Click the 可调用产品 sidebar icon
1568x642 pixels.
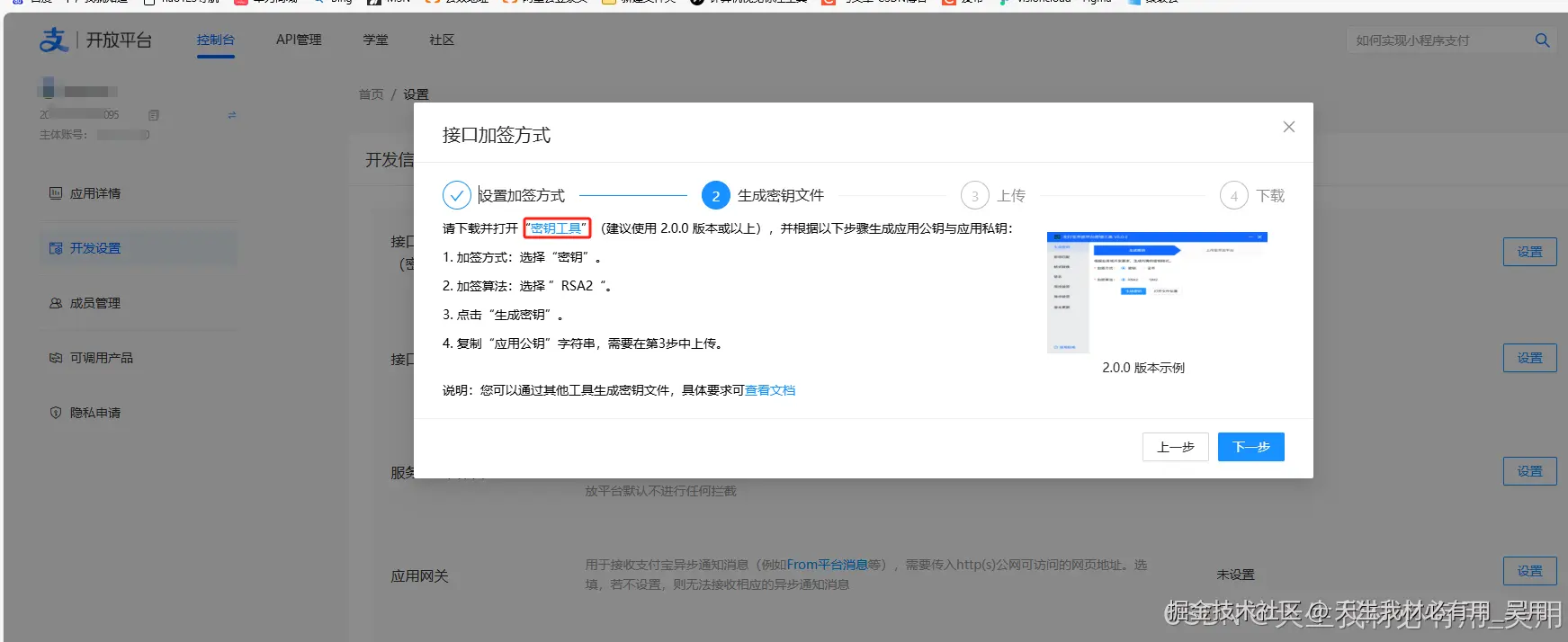click(56, 358)
